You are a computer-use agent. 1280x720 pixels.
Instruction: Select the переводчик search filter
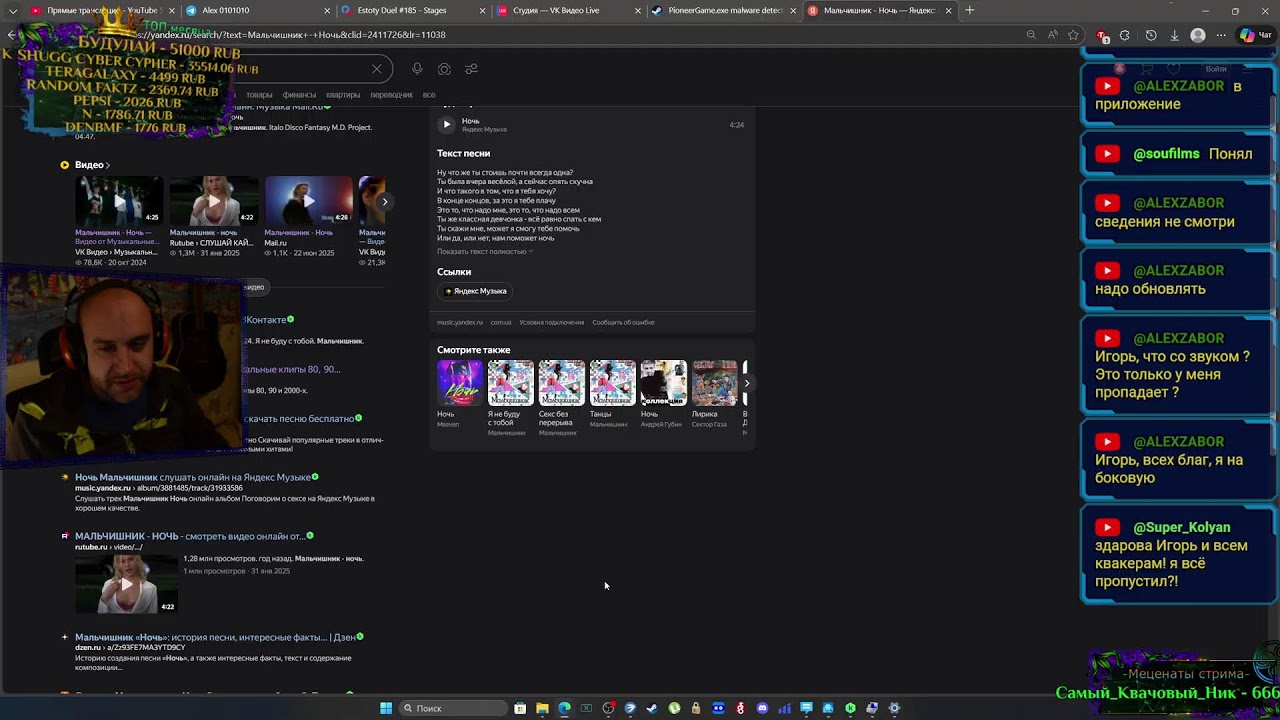pos(391,95)
